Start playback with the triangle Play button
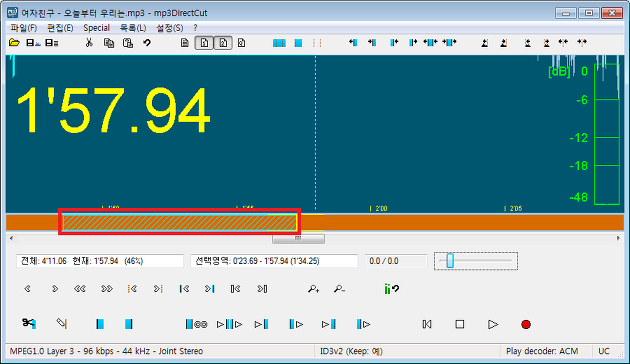The width and height of the screenshot is (630, 364). point(493,324)
